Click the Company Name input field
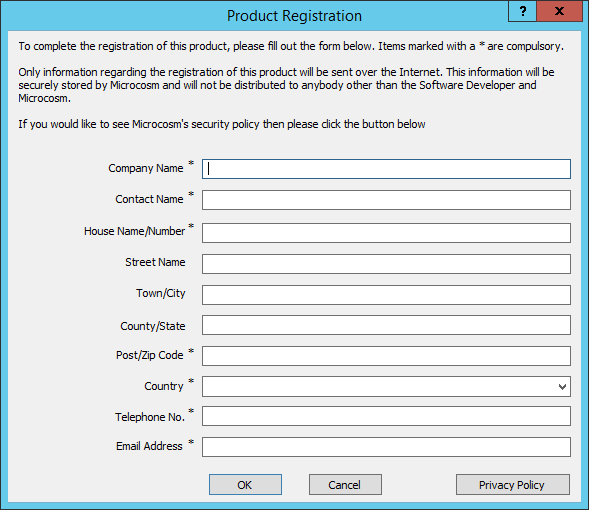 (x=386, y=169)
